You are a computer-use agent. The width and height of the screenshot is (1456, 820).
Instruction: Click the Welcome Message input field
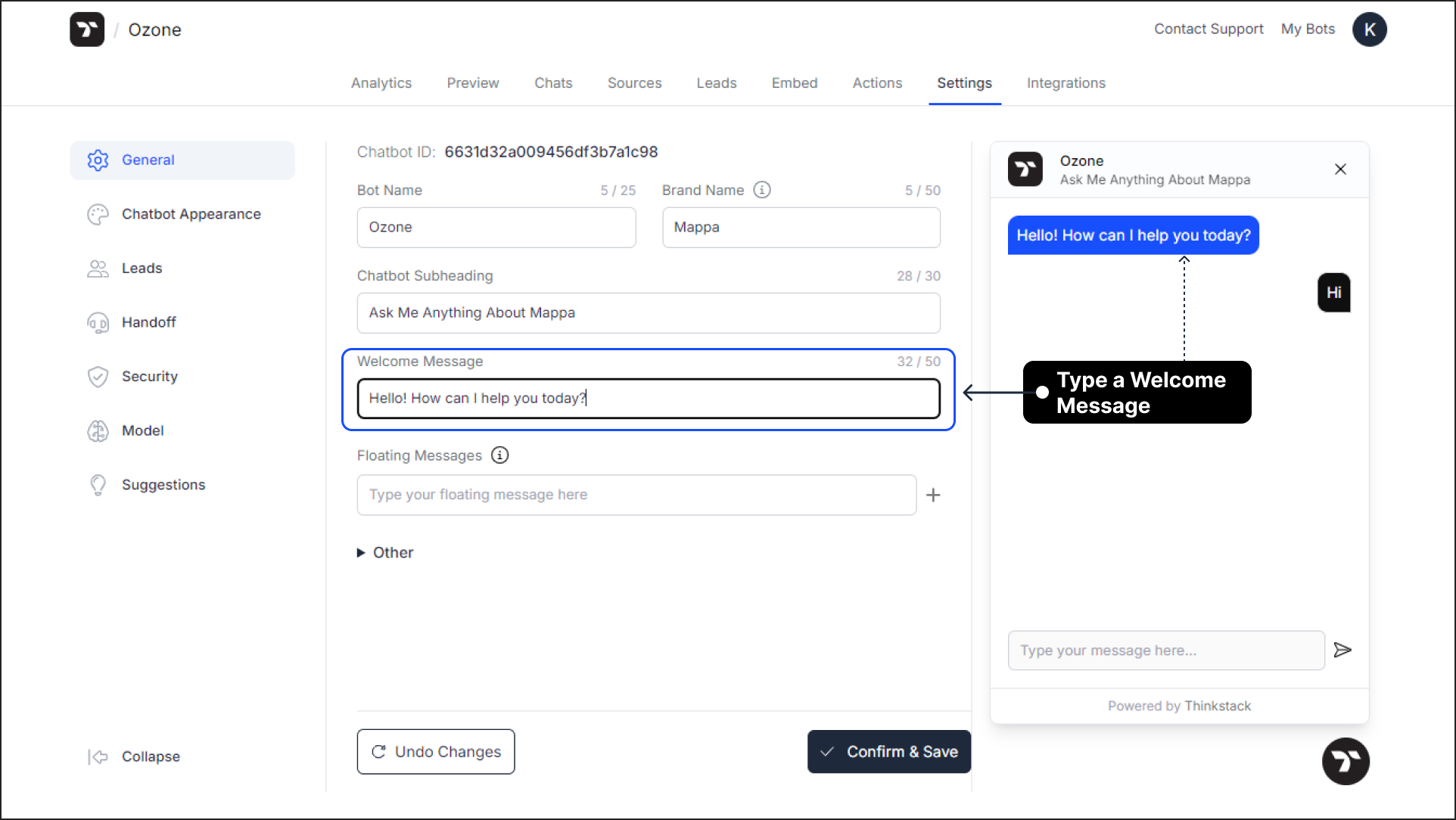click(x=648, y=398)
